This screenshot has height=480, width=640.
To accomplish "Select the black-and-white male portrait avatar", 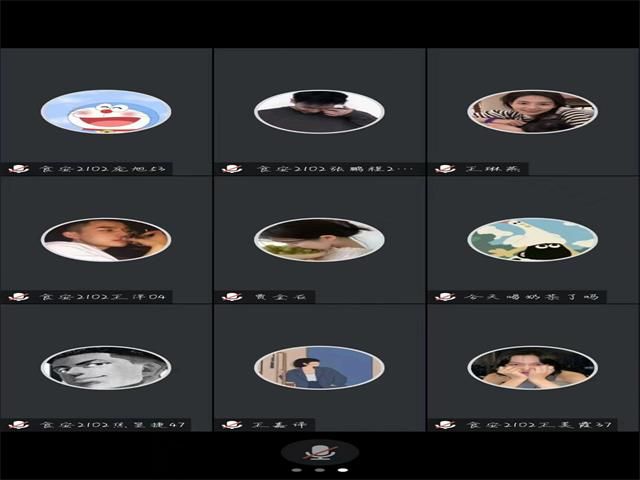I will click(106, 368).
